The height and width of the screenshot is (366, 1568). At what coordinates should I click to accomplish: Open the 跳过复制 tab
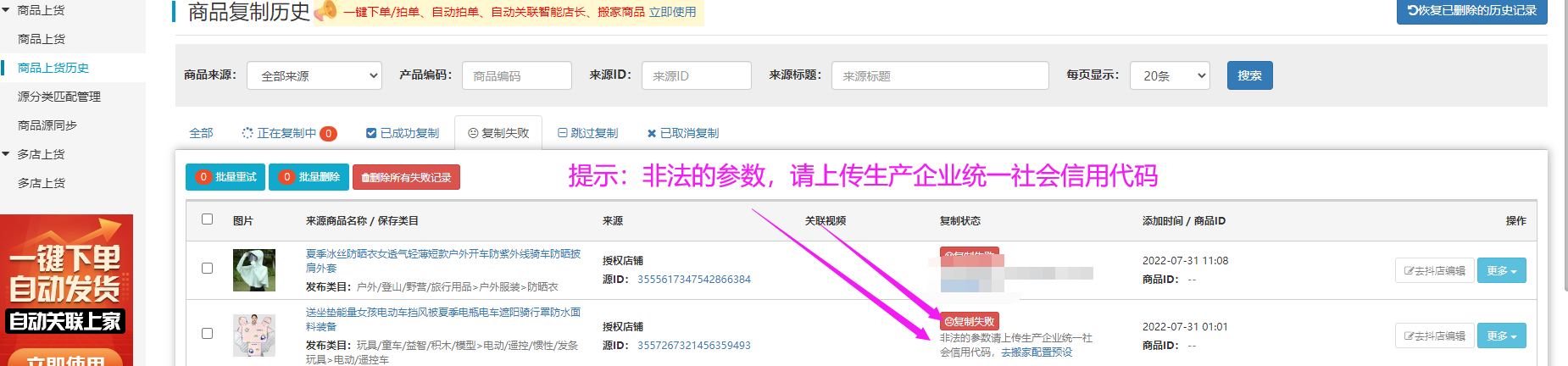pyautogui.click(x=587, y=133)
